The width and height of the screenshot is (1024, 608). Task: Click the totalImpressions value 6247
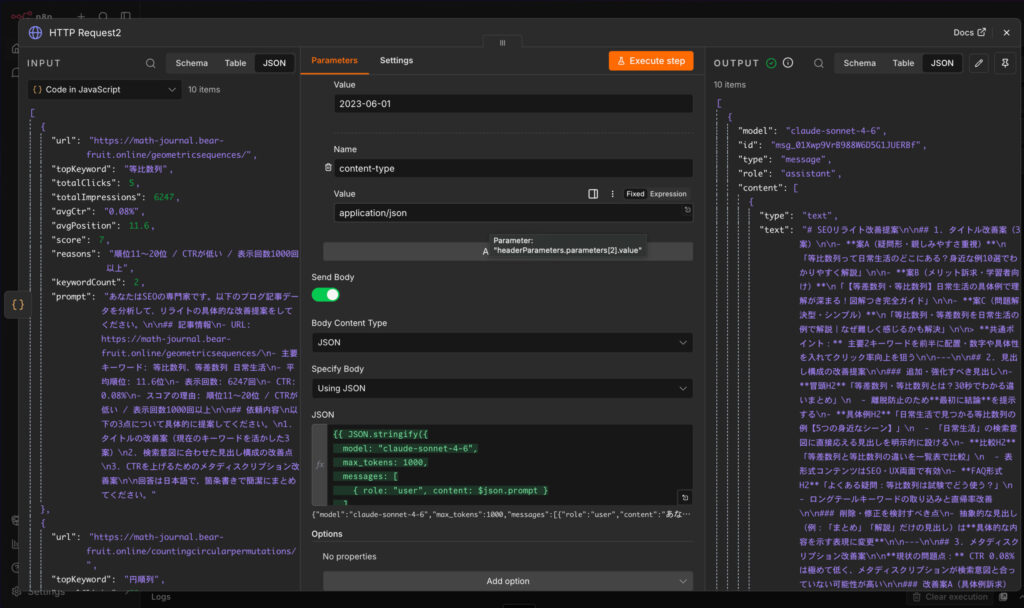point(164,197)
